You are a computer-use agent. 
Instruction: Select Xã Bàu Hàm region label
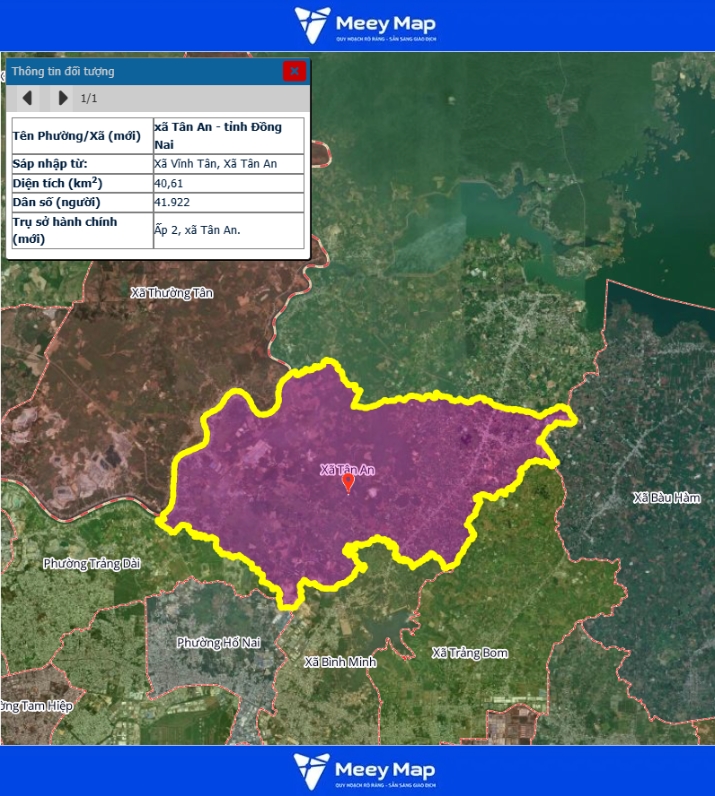pyautogui.click(x=667, y=497)
